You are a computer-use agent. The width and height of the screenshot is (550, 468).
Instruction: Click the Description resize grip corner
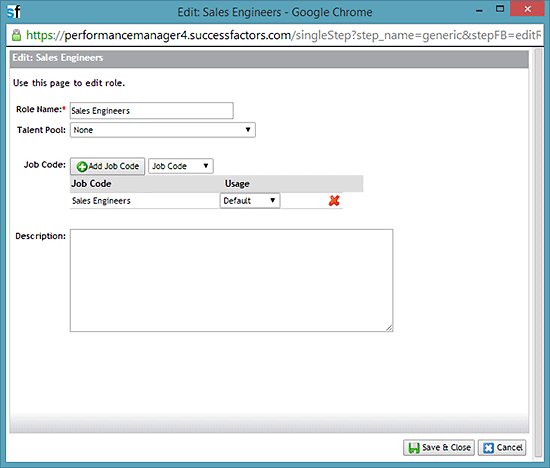(389, 328)
